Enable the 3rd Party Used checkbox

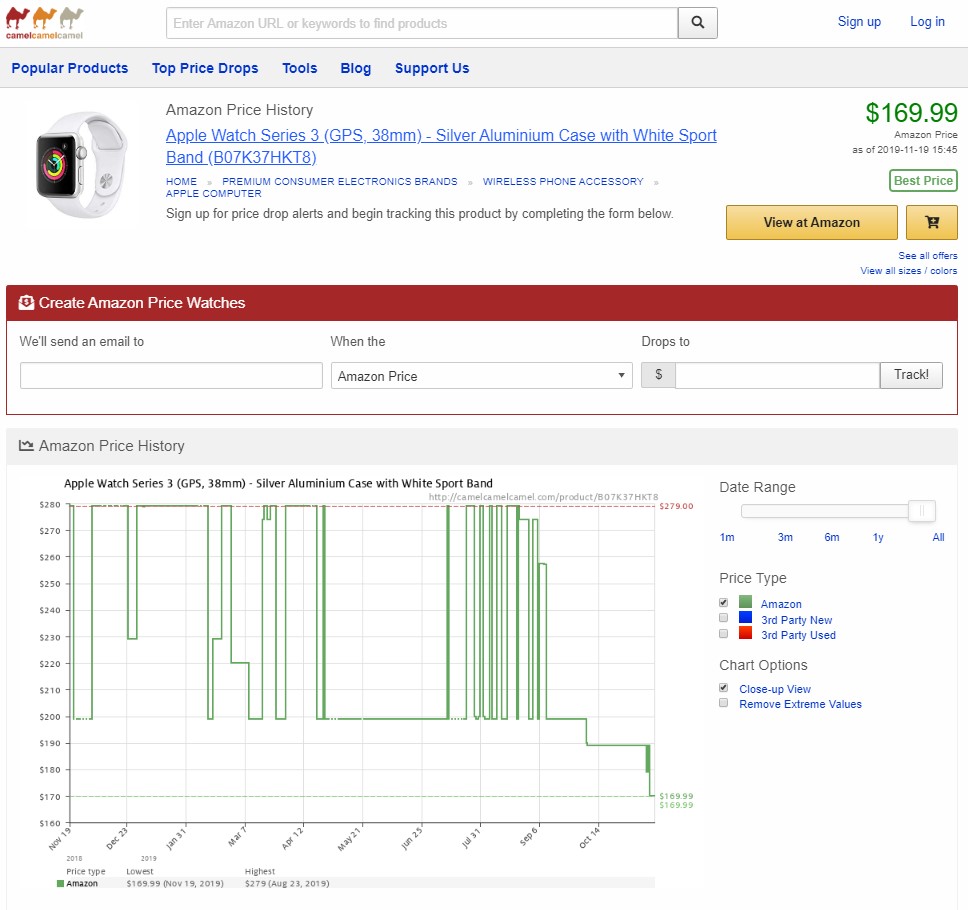[724, 633]
